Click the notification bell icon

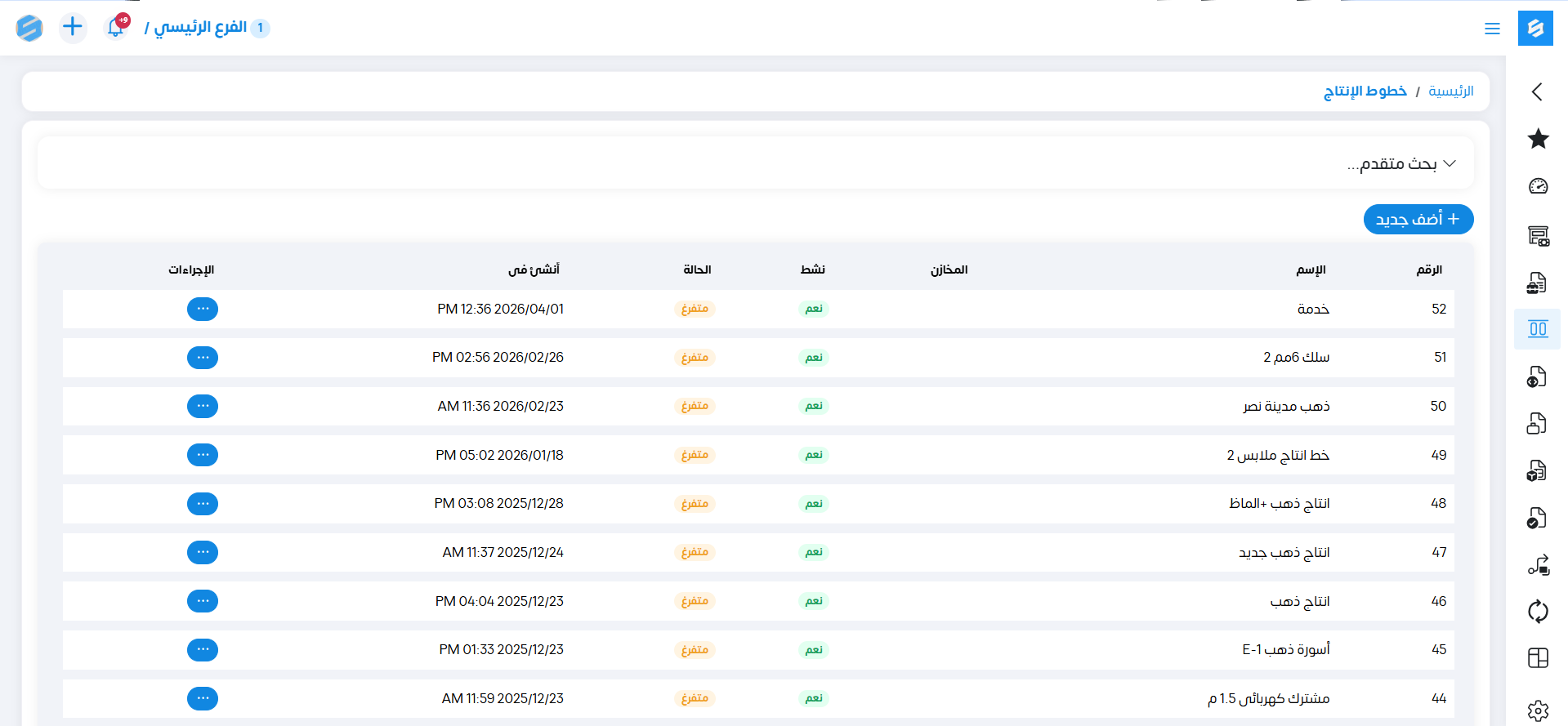(x=117, y=27)
